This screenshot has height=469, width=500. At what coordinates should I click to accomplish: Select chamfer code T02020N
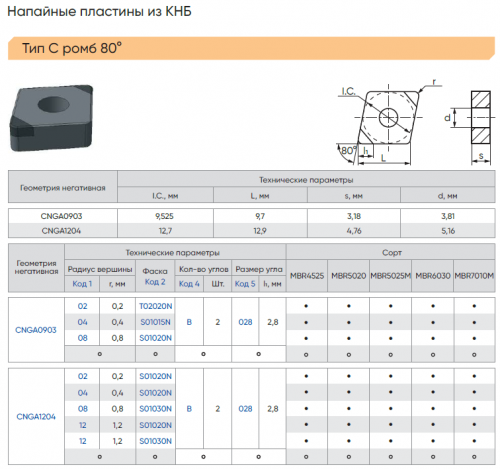[x=156, y=306]
